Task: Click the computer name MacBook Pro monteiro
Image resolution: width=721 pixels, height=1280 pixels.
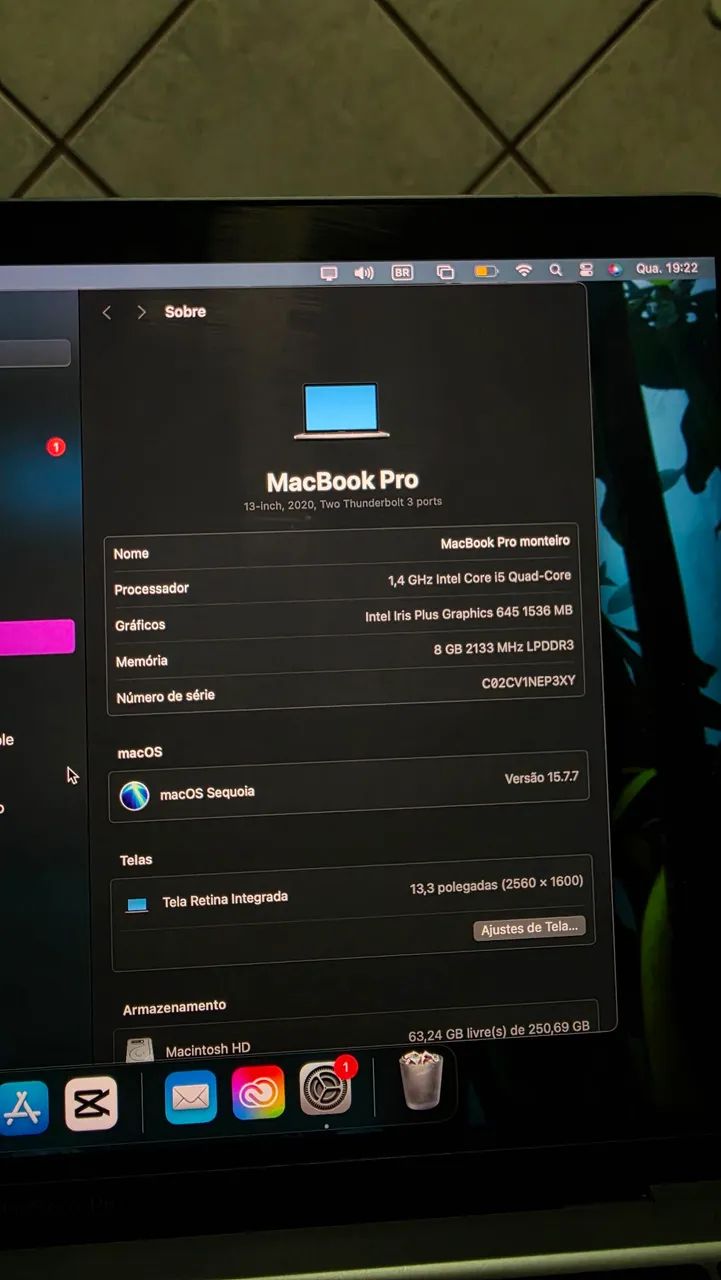Action: (x=505, y=542)
